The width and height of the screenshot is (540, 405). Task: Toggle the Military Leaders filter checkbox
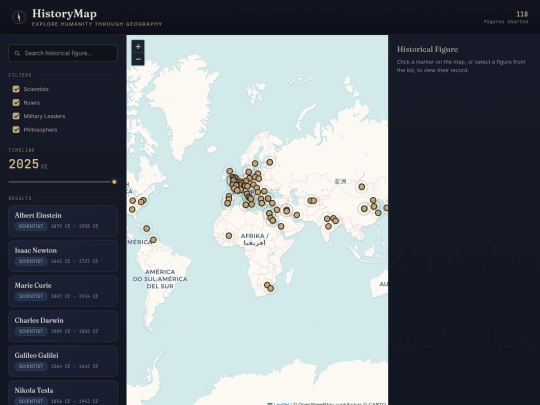(16, 116)
